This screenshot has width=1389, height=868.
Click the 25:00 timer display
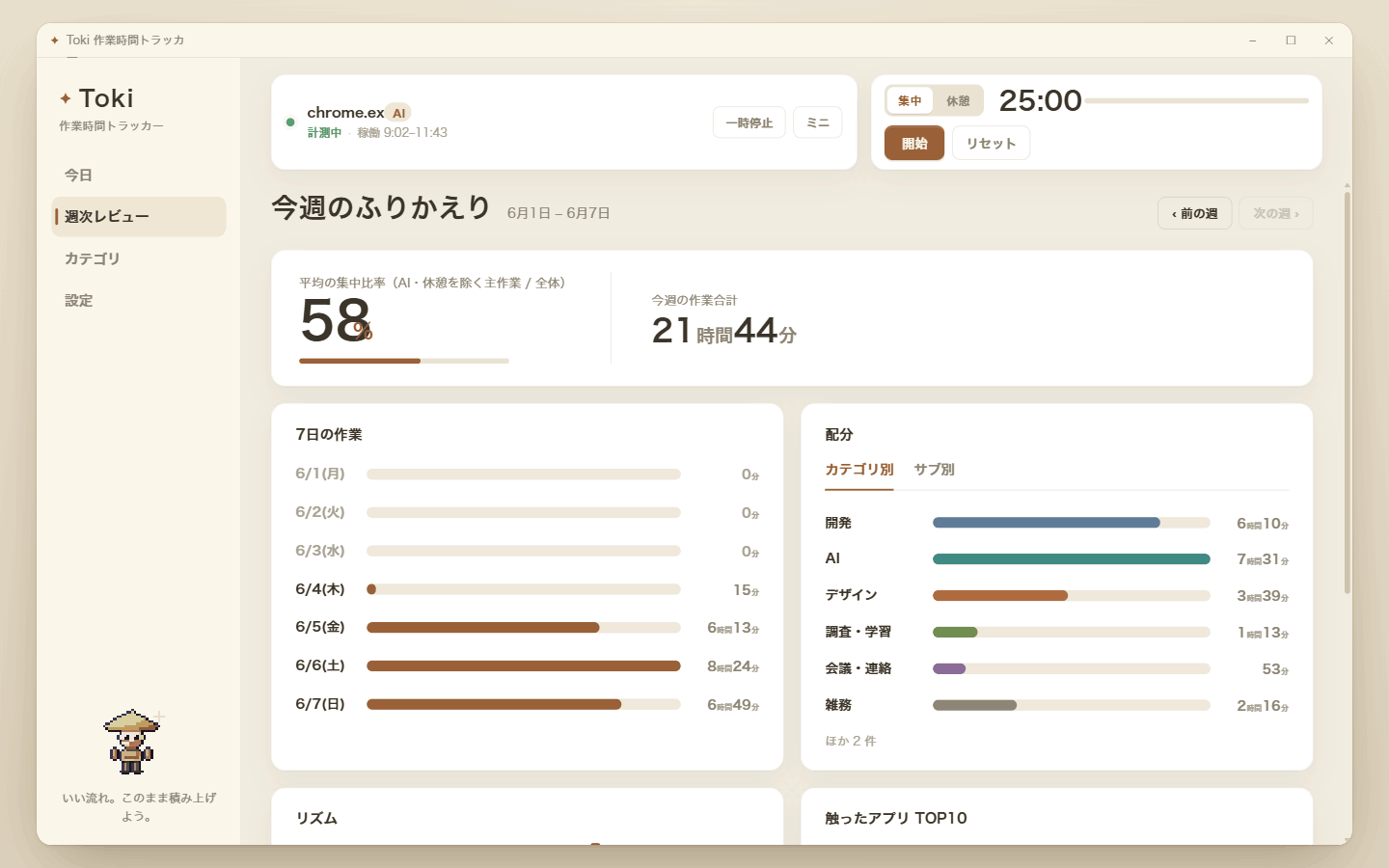click(x=1040, y=100)
